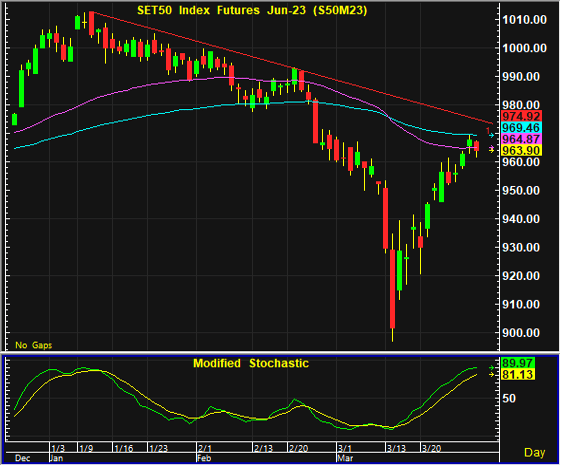Click the Day timeframe label

click(535, 452)
